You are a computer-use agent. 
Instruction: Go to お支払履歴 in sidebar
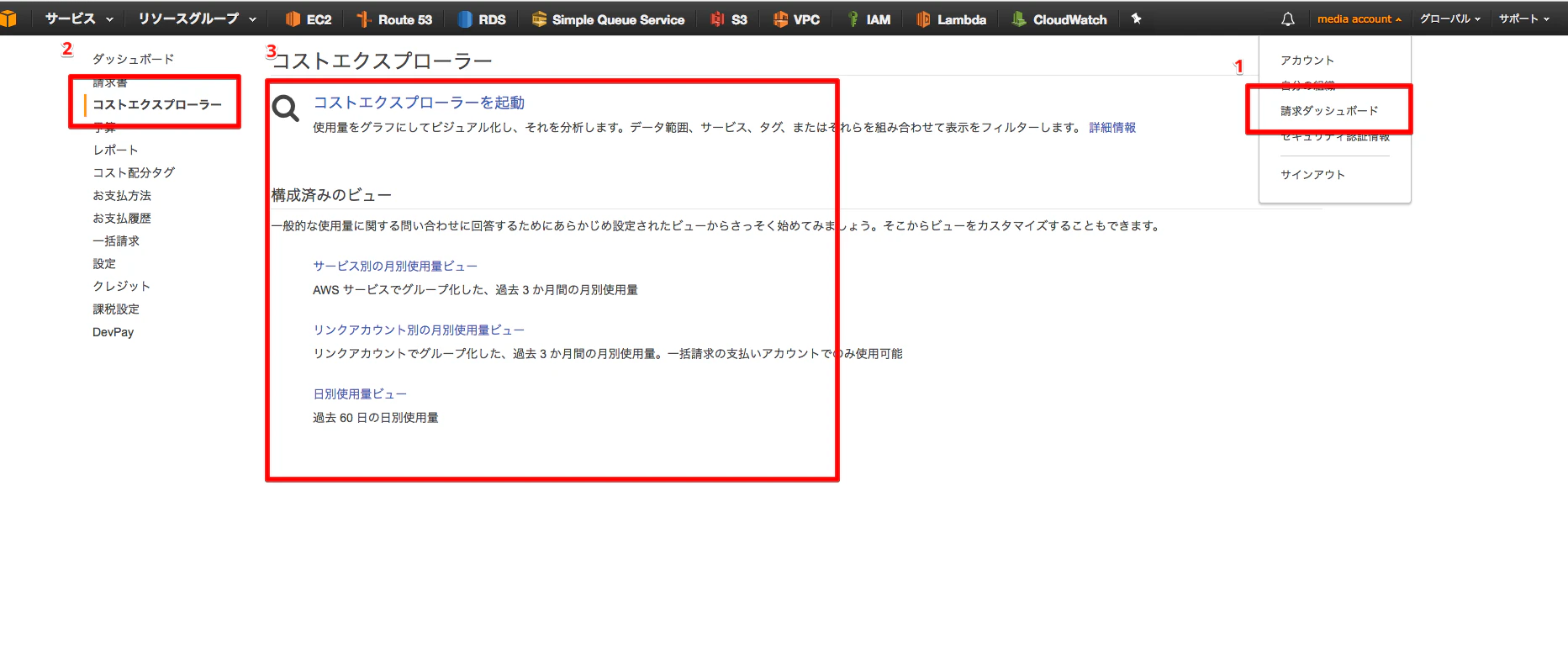[122, 218]
